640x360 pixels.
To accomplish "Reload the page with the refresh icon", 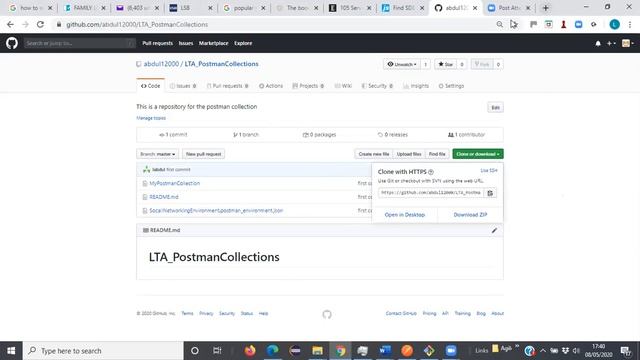I will 40,24.
